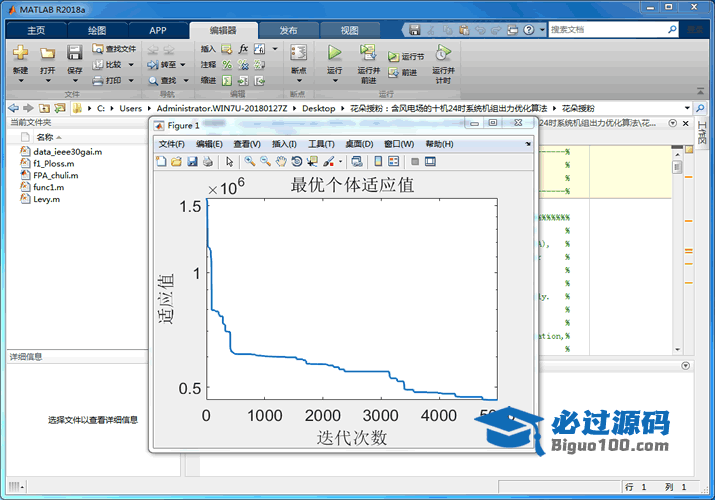Click the 运行节 button

click(406, 57)
